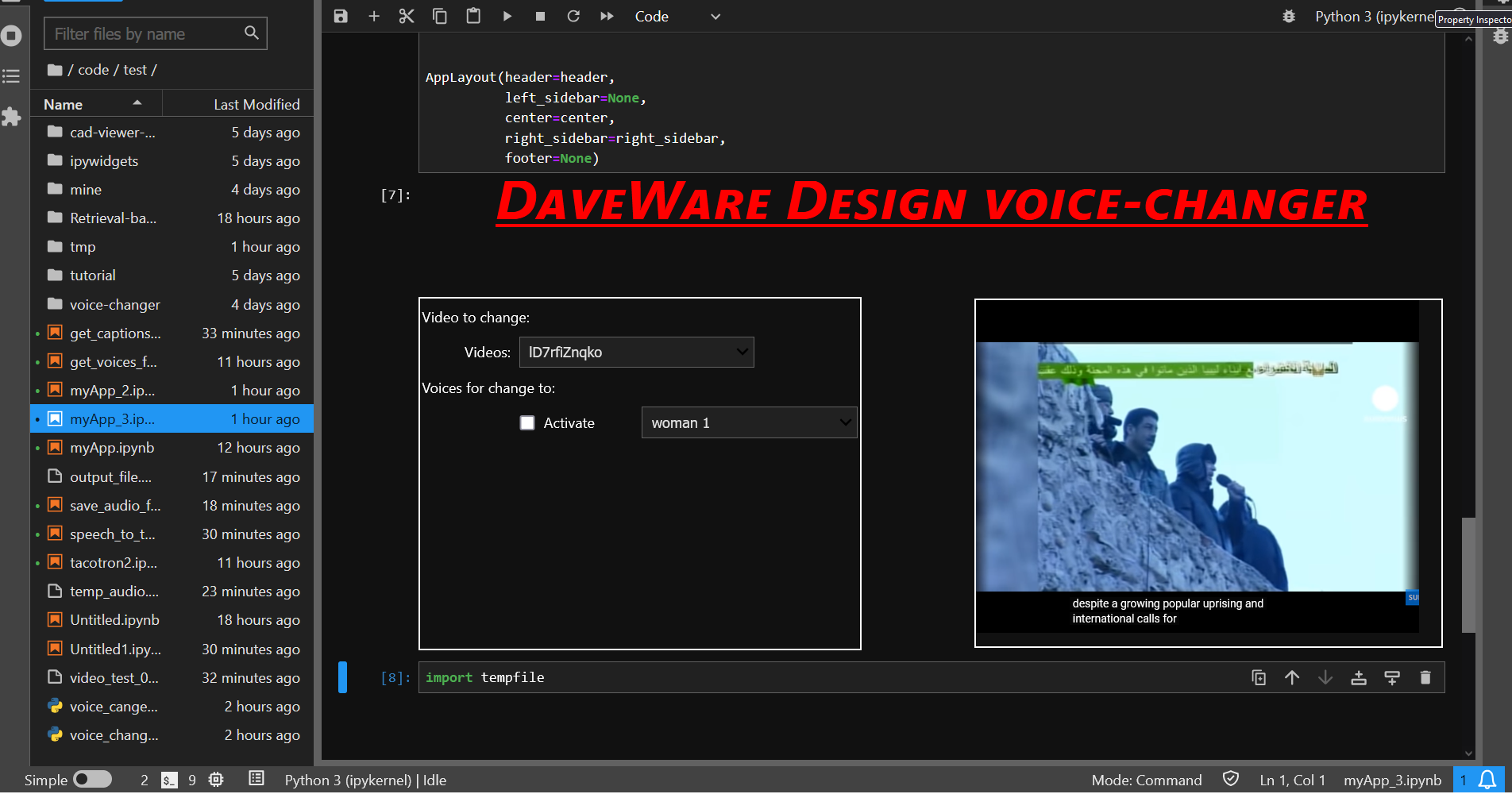Click the Filter files by name field

tap(156, 33)
